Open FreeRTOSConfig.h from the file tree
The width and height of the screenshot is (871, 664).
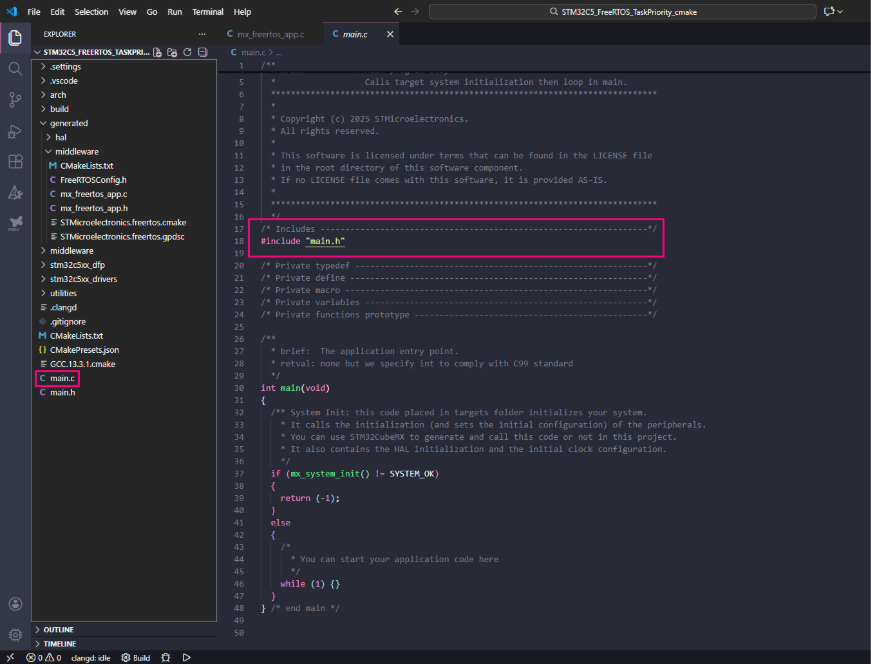point(93,180)
